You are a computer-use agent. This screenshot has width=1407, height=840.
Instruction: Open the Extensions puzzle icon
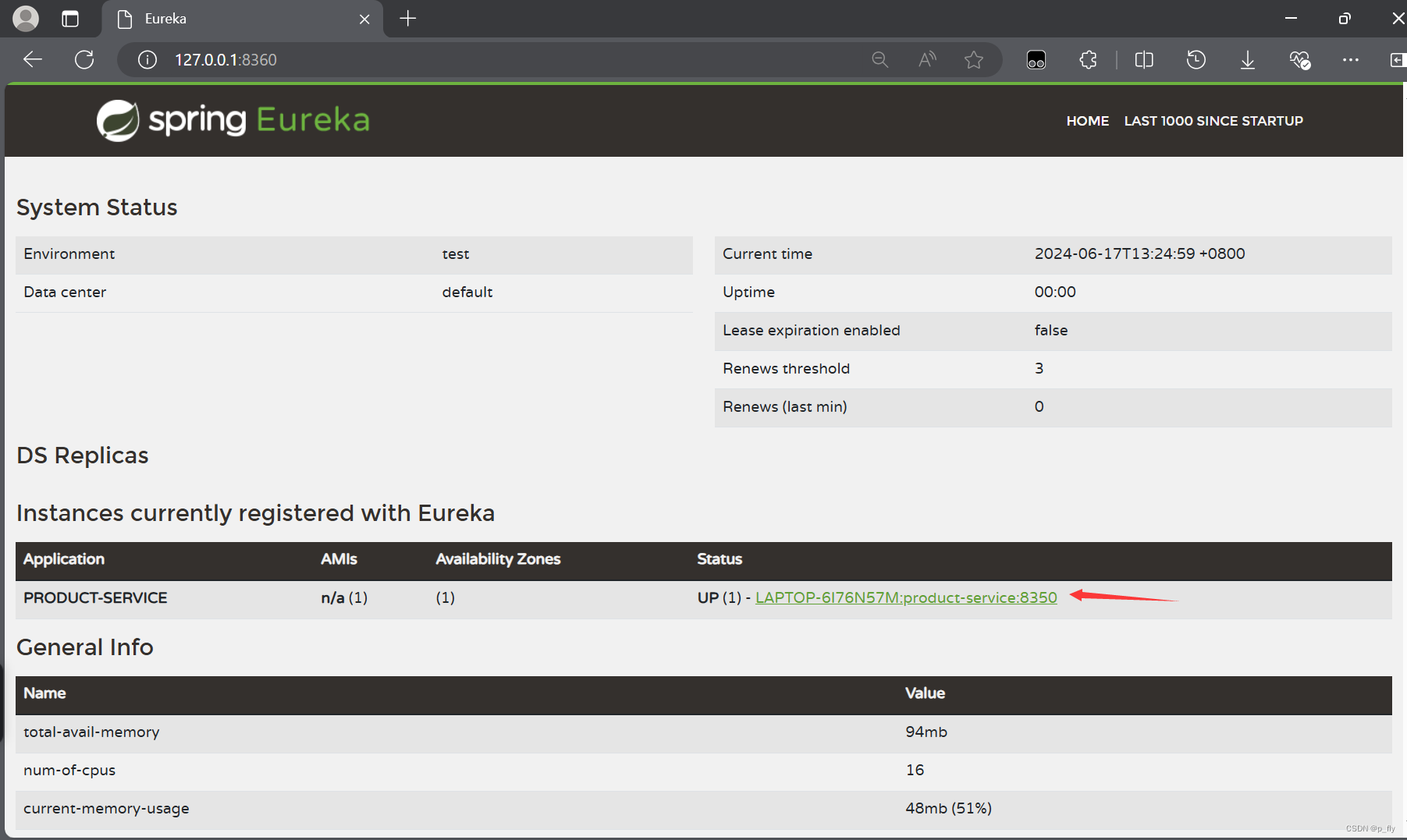(1089, 59)
